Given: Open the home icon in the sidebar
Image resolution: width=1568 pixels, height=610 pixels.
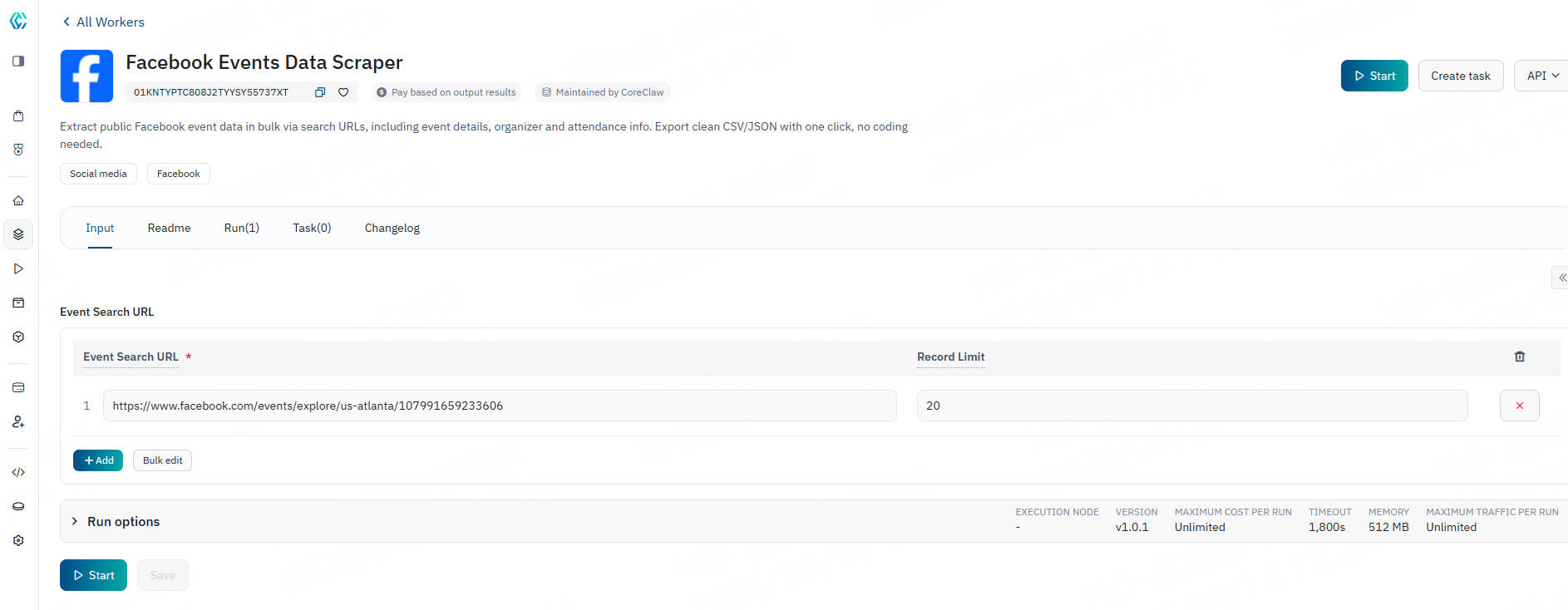Looking at the screenshot, I should click(x=18, y=200).
